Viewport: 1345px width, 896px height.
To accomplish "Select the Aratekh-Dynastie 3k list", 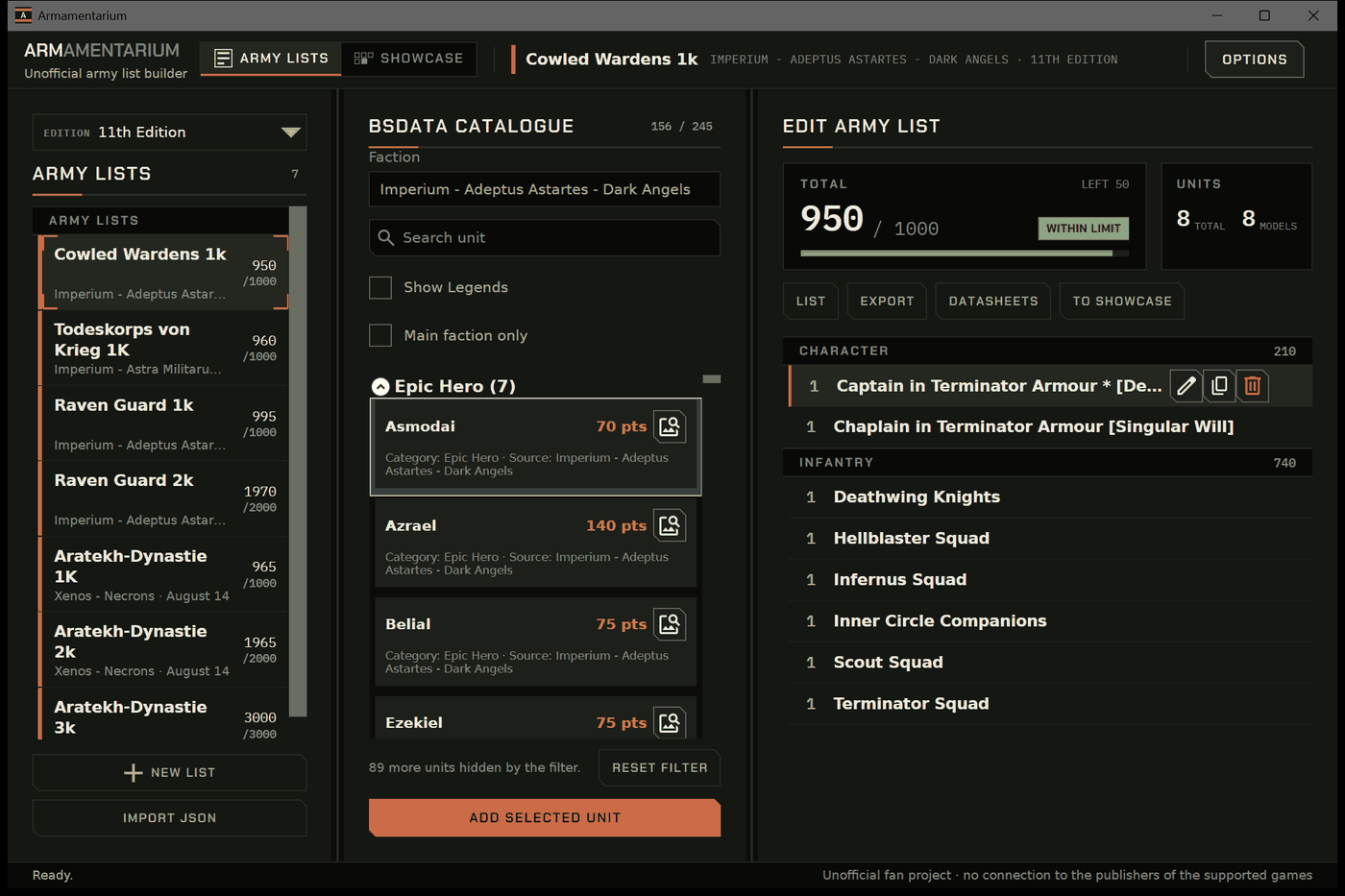I will [x=164, y=714].
